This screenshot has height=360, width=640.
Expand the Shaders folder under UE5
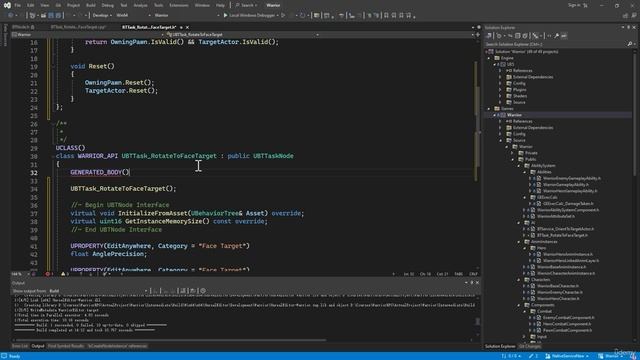click(x=500, y=96)
